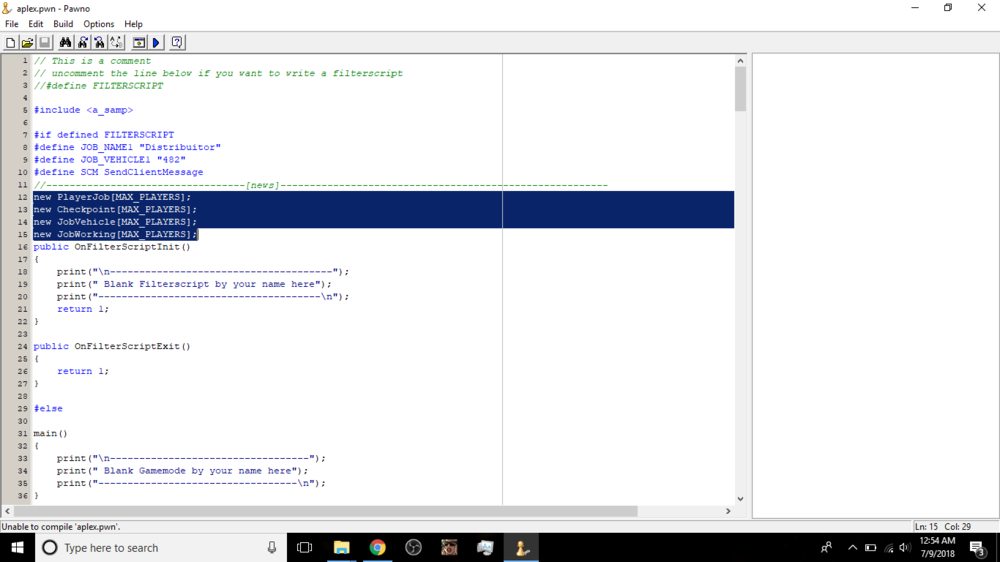Click the 'new JobWorking[MAX_PLAYERS];' line
Image resolution: width=1000 pixels, height=562 pixels.
point(115,234)
